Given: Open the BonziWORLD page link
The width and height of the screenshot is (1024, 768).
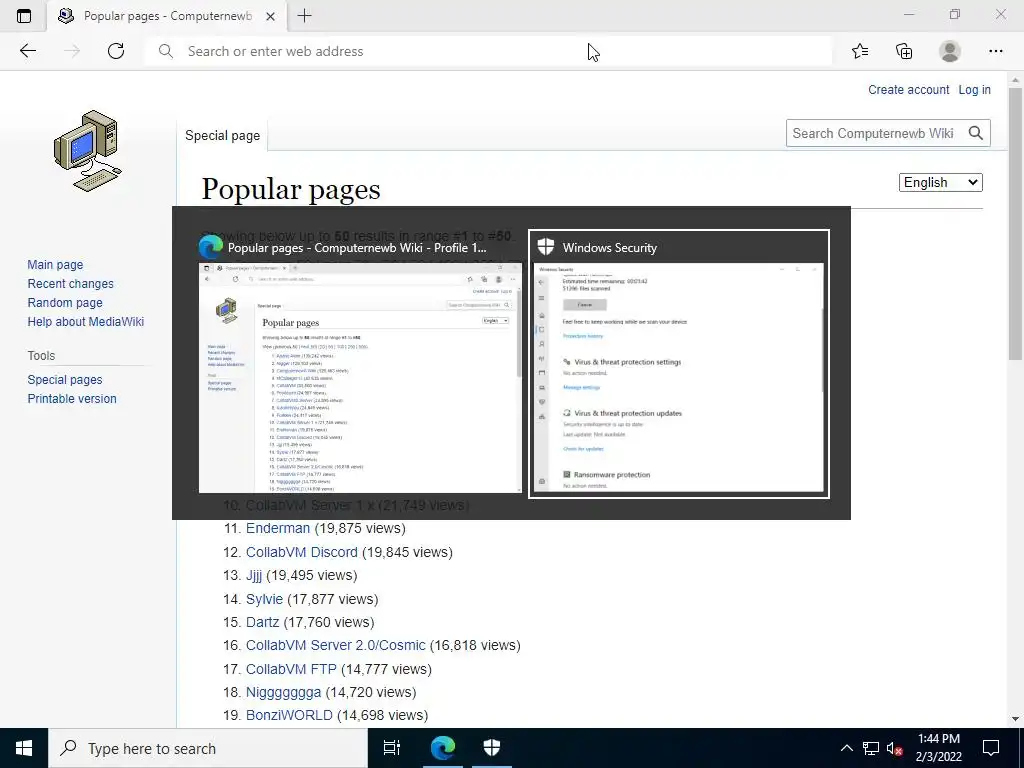Looking at the screenshot, I should click(x=289, y=715).
